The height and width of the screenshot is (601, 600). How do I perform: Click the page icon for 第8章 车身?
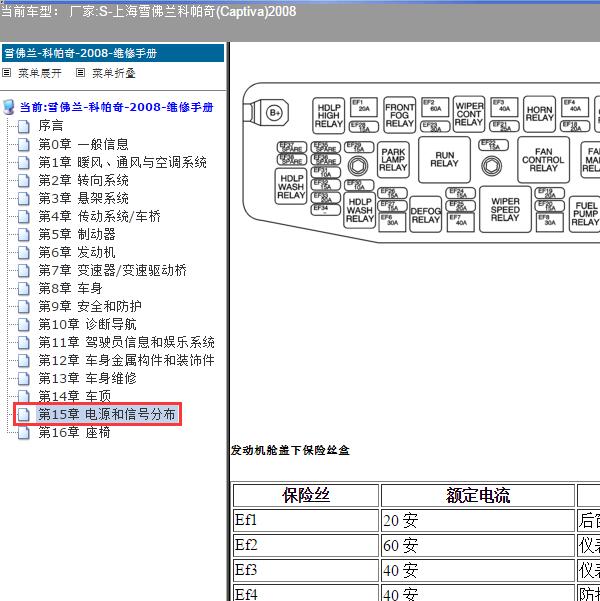[23, 288]
